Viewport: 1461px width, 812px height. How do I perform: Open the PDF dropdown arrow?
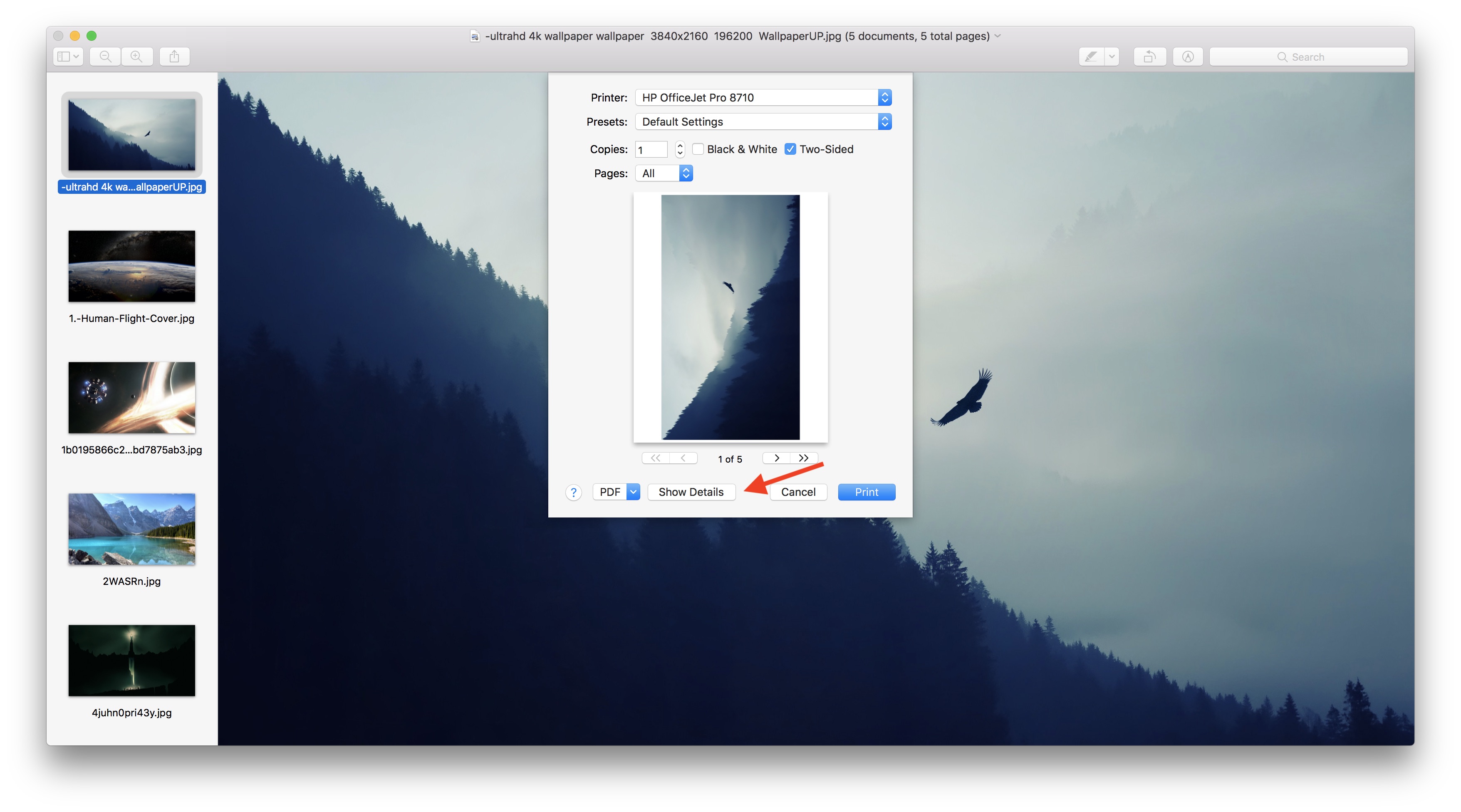634,492
